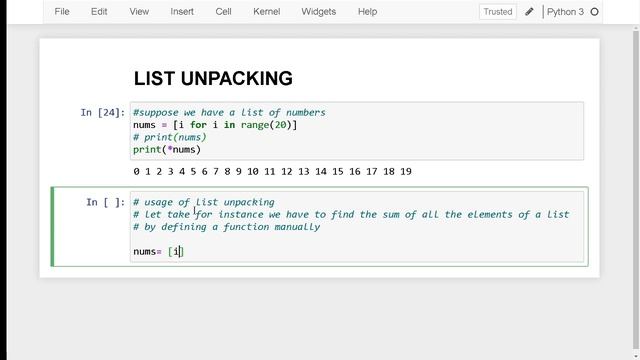Click the pencil edit-mode icon
Image resolution: width=640 pixels, height=360 pixels.
(529, 11)
